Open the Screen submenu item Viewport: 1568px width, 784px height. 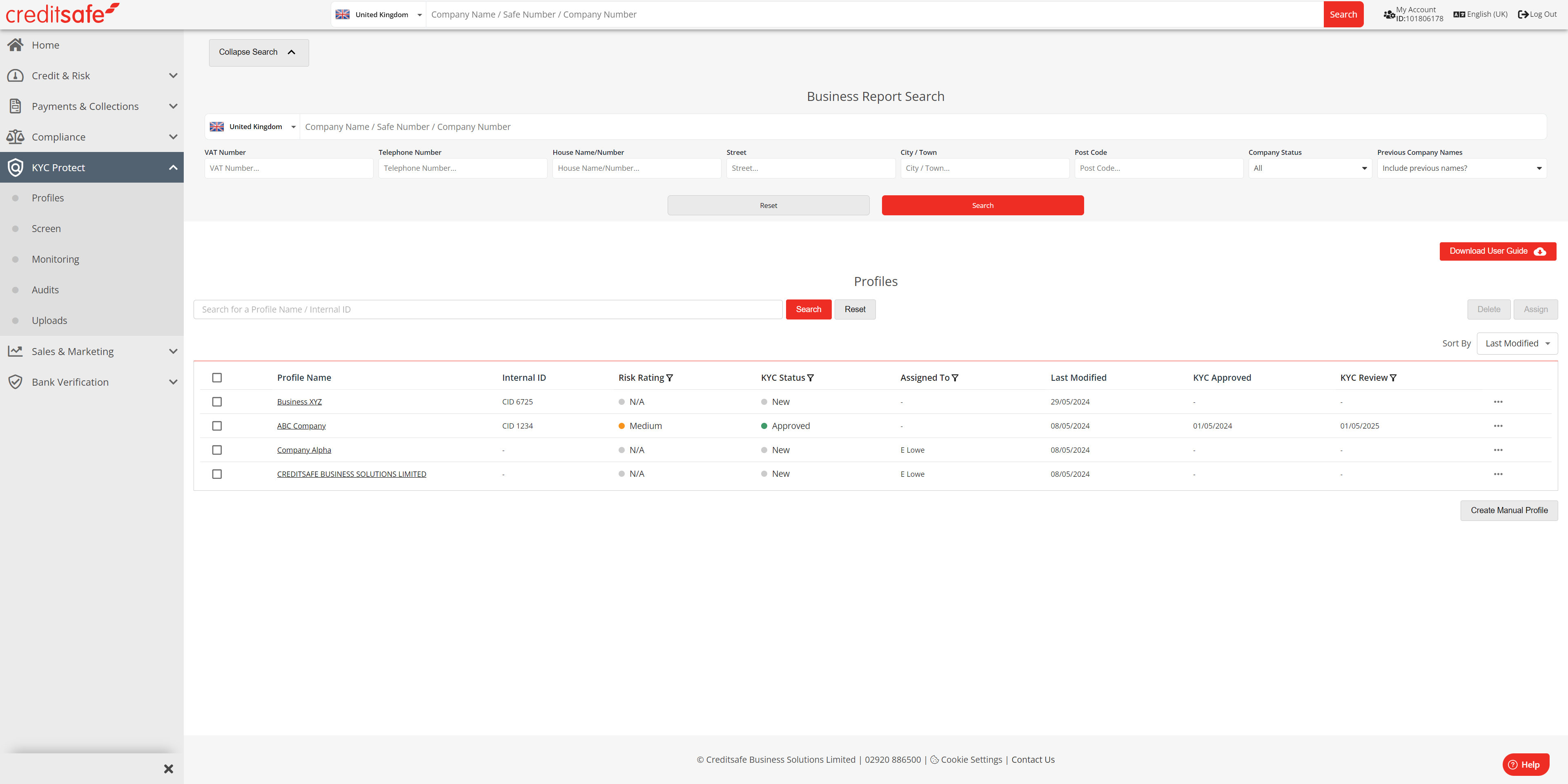[x=46, y=228]
